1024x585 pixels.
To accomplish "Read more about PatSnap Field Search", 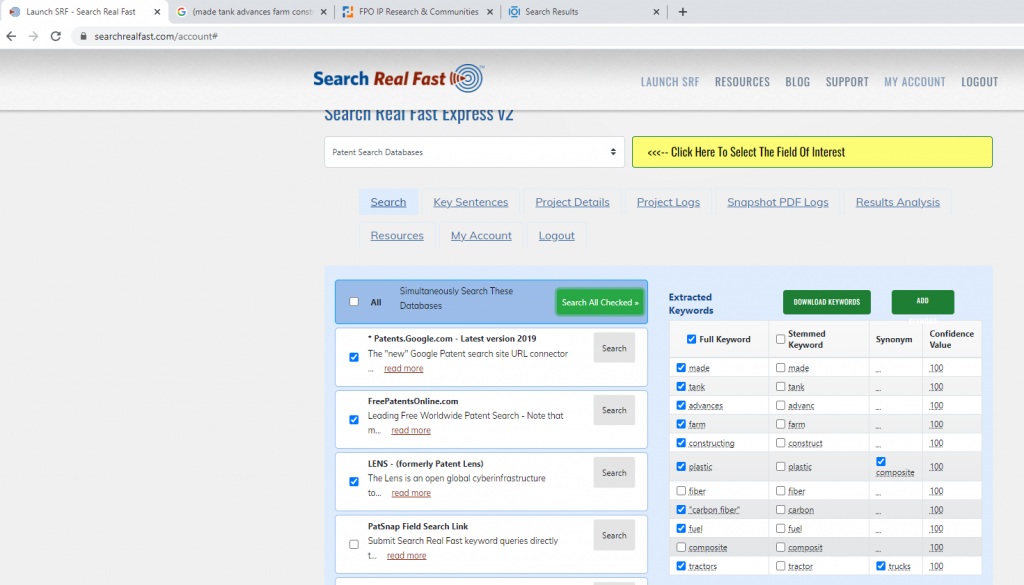I will pos(406,556).
